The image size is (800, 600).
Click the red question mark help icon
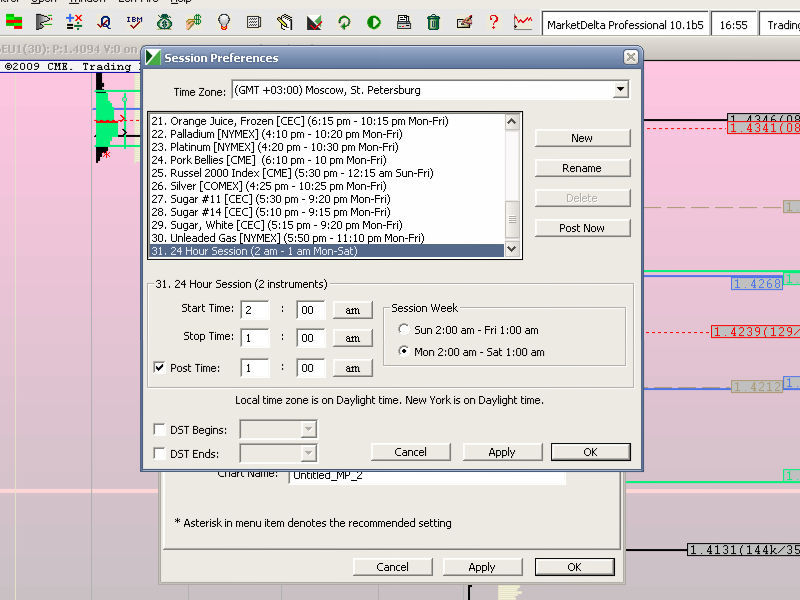pyautogui.click(x=493, y=21)
